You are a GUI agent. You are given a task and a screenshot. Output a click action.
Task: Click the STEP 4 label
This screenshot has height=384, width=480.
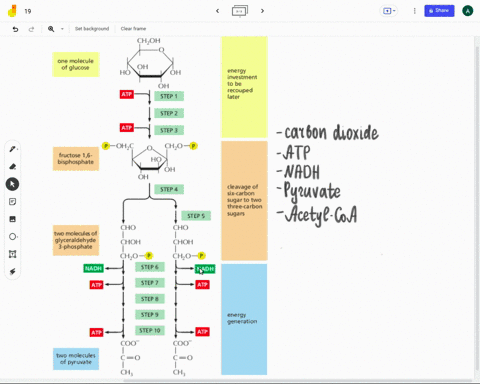tap(169, 189)
